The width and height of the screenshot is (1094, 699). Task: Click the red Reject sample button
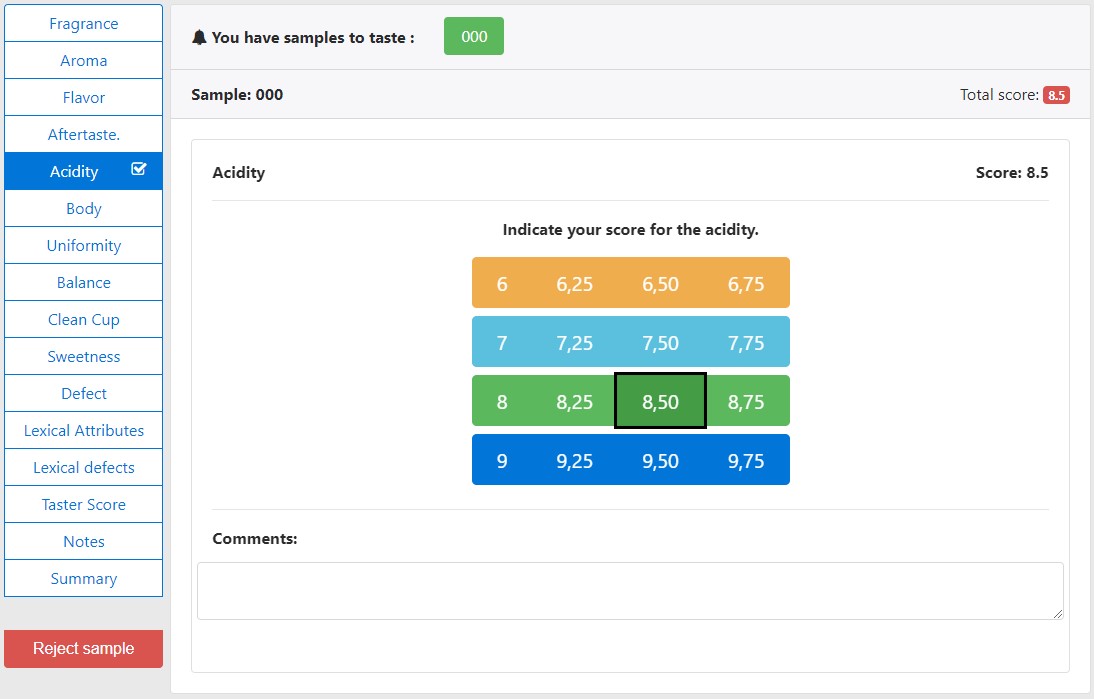pyautogui.click(x=83, y=648)
